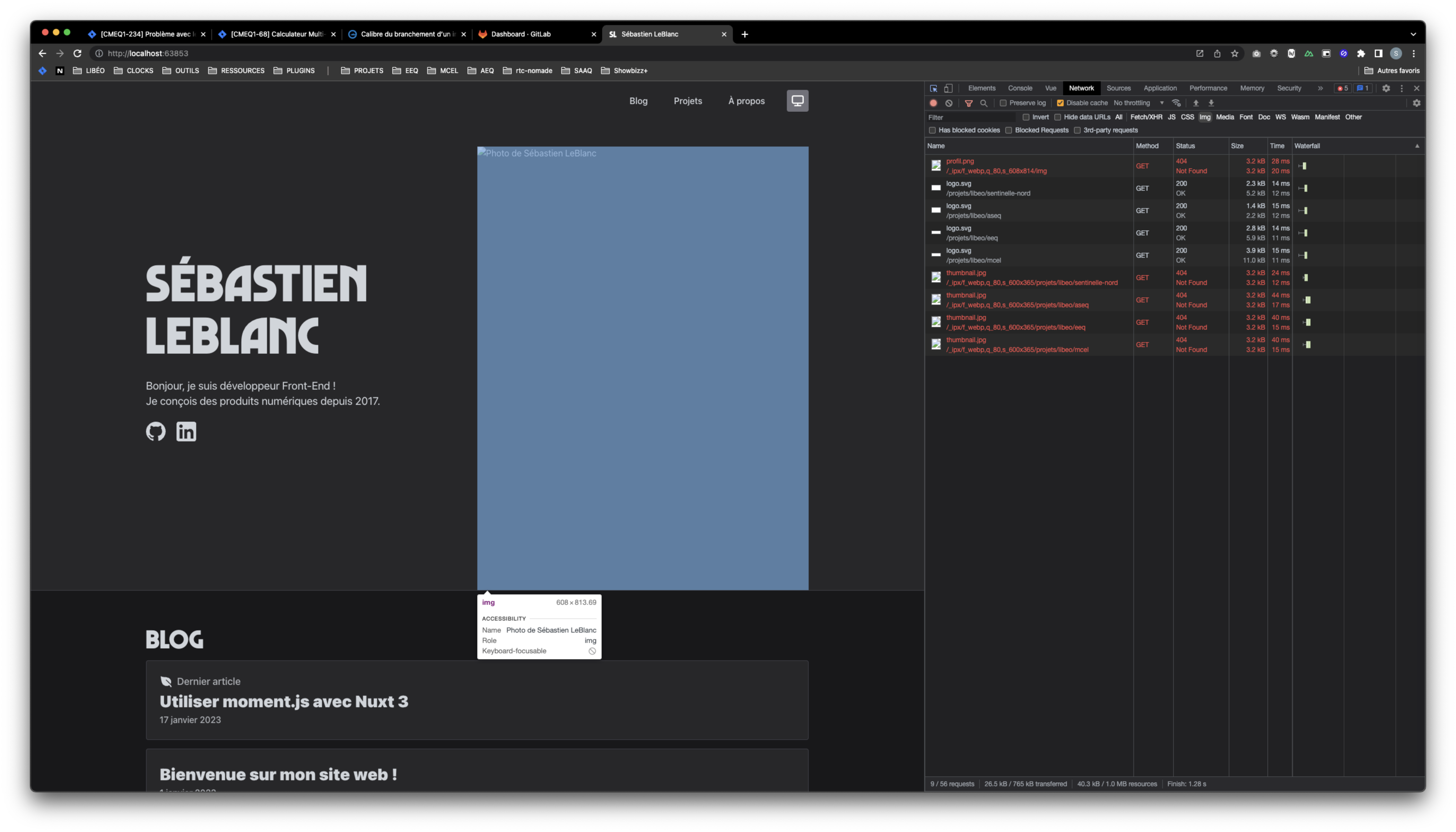The image size is (1456, 832).
Task: Open DevTools three-dot customize menu
Action: click(1401, 89)
